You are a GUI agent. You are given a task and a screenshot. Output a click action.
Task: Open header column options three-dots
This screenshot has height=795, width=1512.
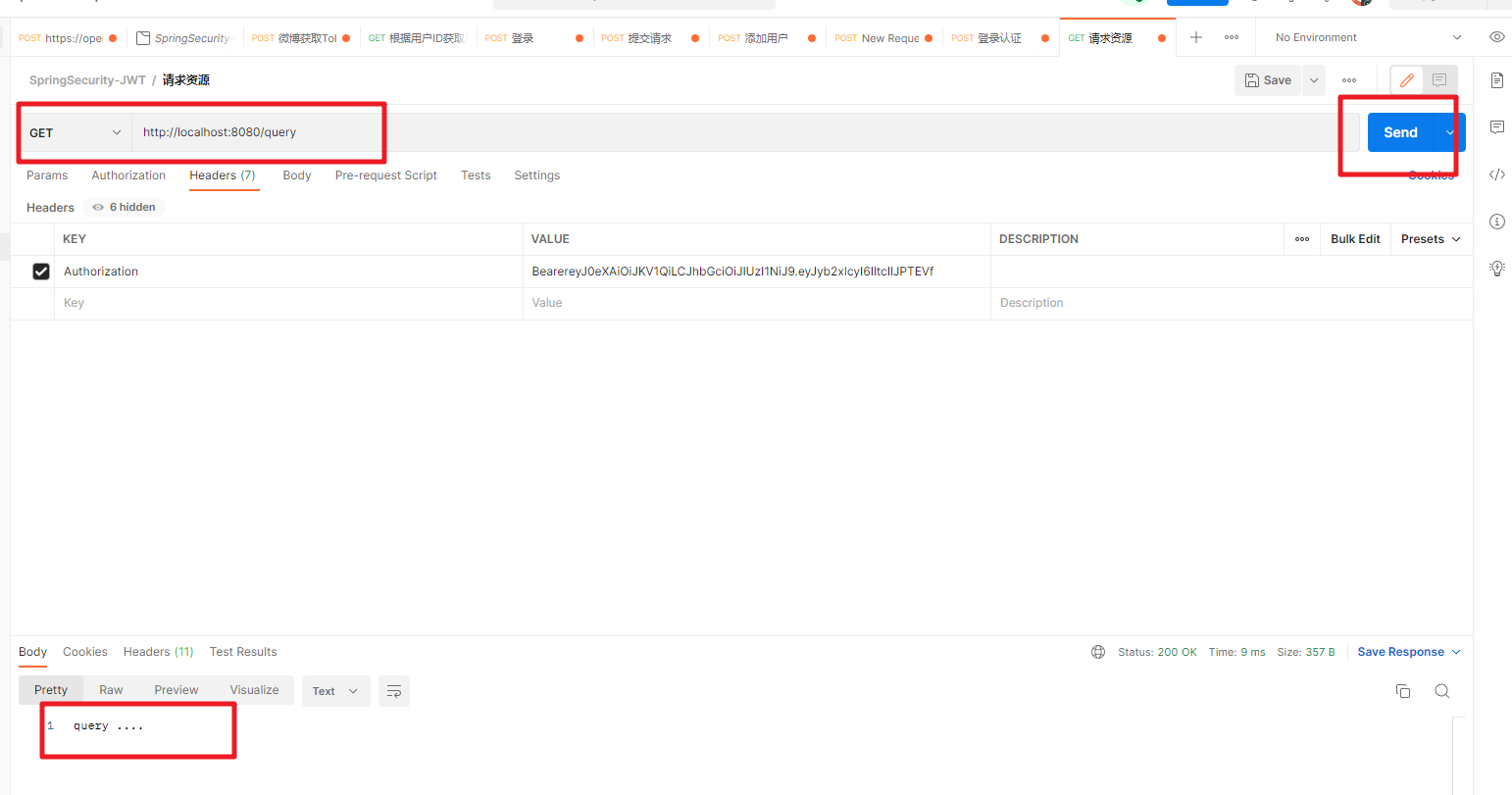coord(1302,239)
